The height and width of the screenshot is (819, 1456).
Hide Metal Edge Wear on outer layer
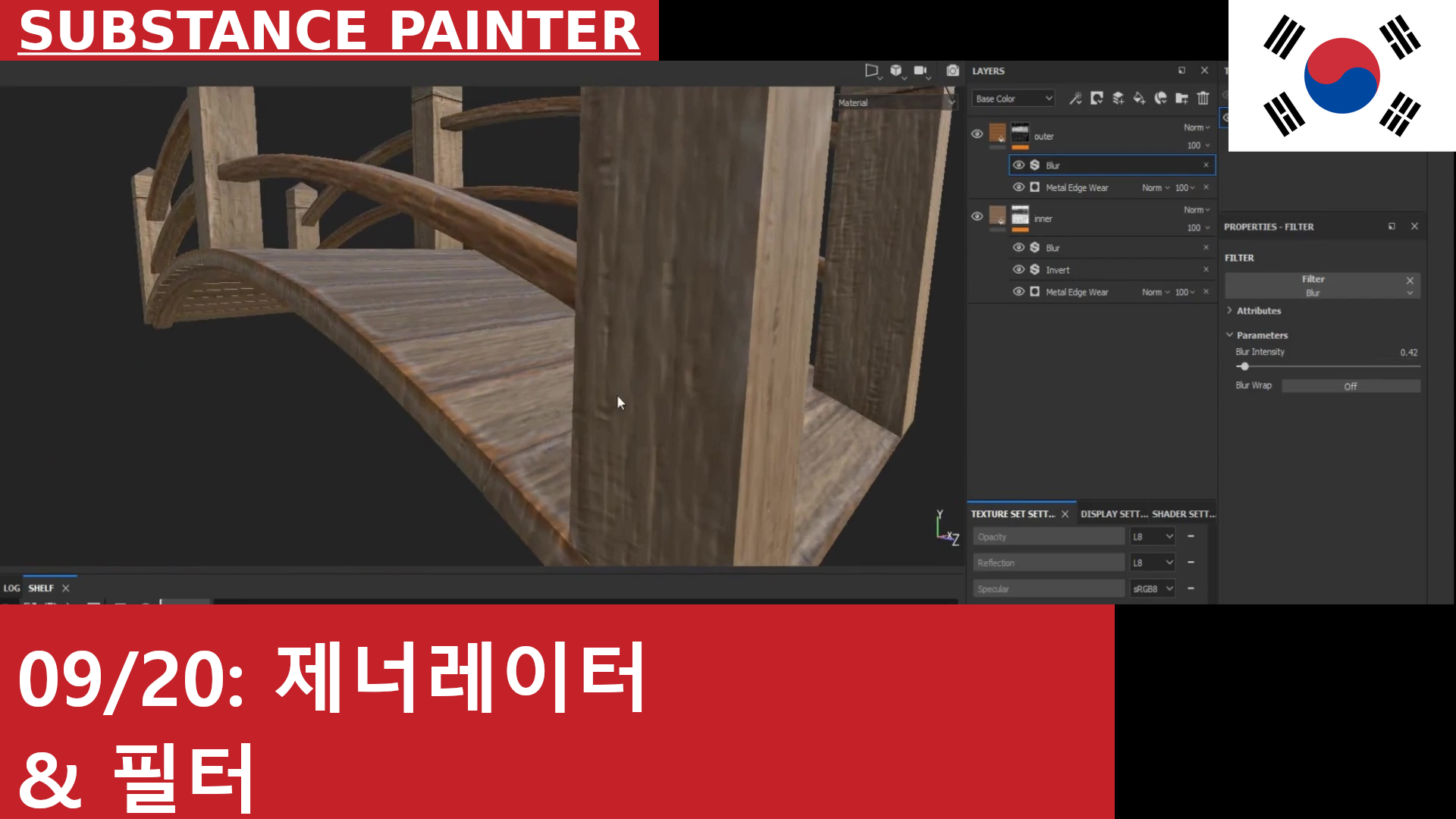point(1018,187)
